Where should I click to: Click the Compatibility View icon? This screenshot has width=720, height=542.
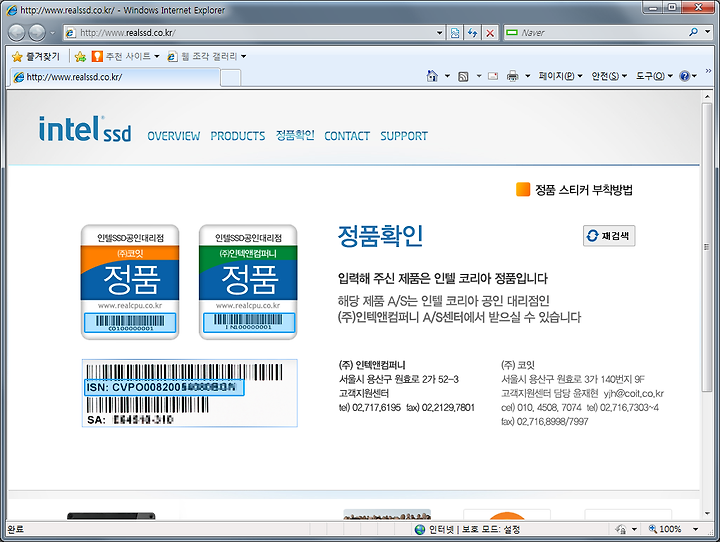pos(455,33)
